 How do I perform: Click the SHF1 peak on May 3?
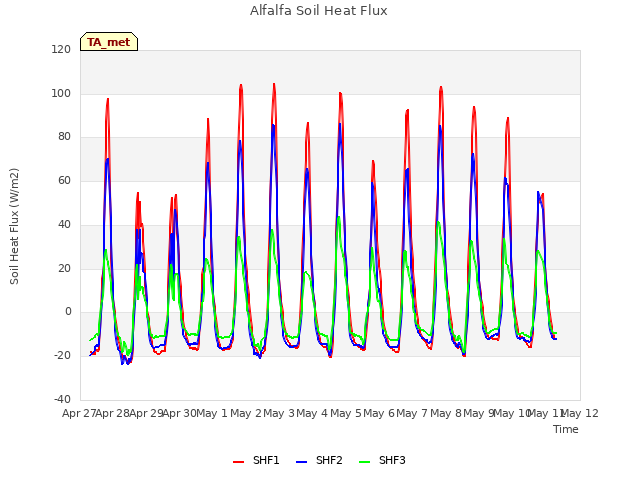click(x=274, y=84)
